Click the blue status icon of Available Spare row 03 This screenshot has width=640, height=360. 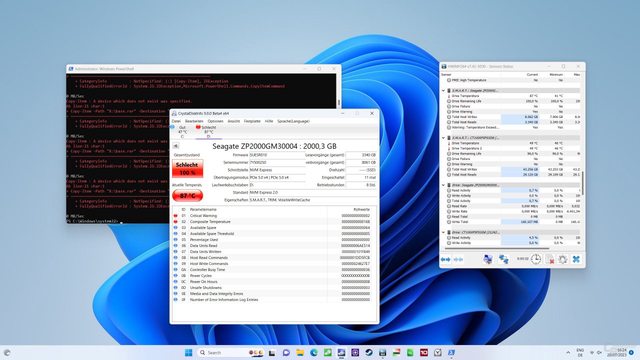click(x=176, y=228)
